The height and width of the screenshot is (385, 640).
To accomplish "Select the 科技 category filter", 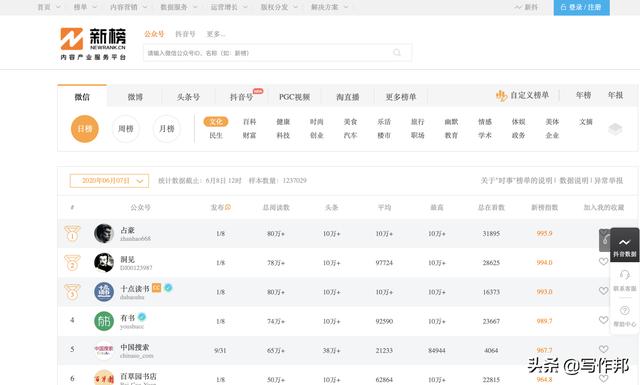I will 283,136.
